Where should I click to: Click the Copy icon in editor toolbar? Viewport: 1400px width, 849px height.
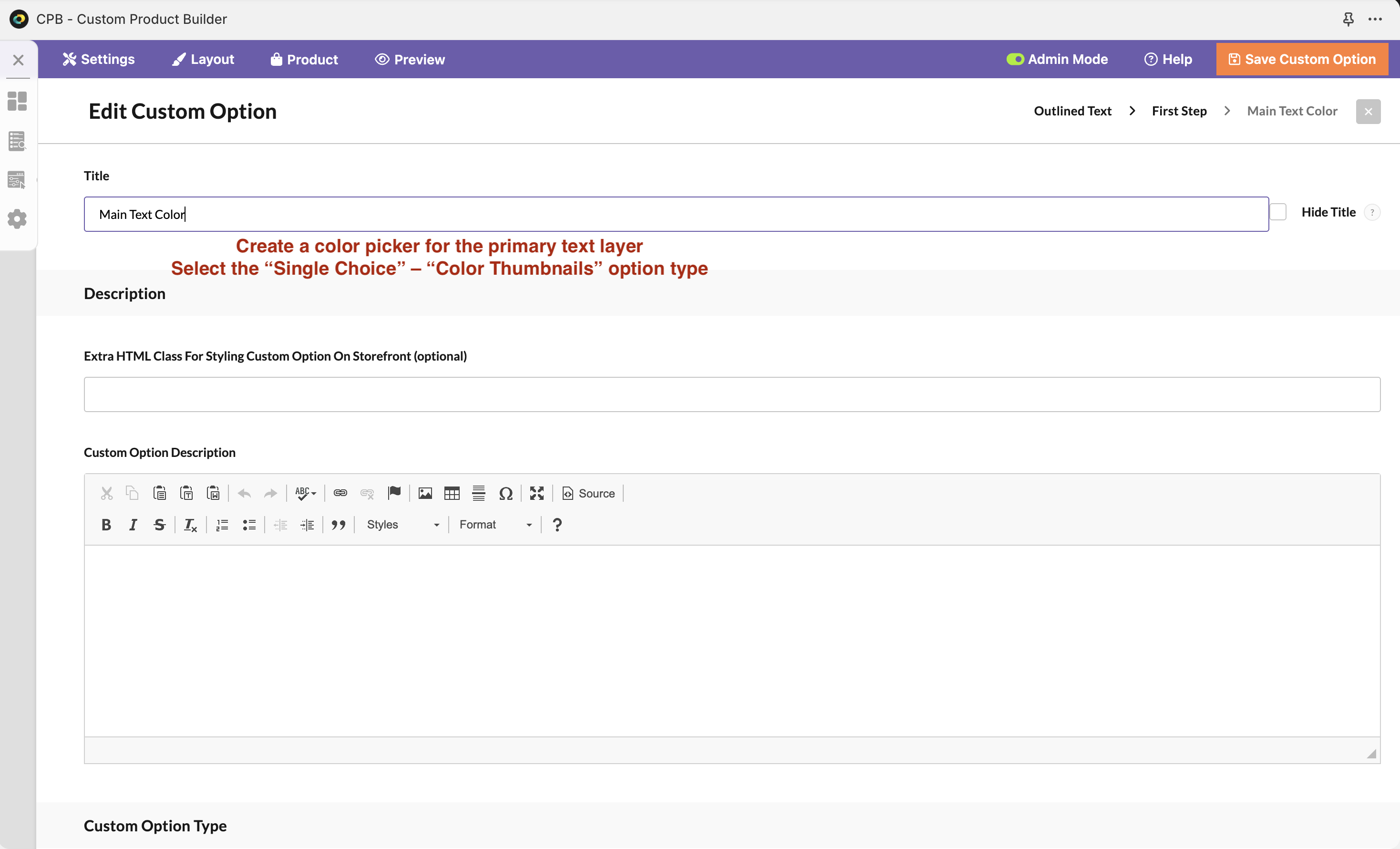(x=133, y=493)
